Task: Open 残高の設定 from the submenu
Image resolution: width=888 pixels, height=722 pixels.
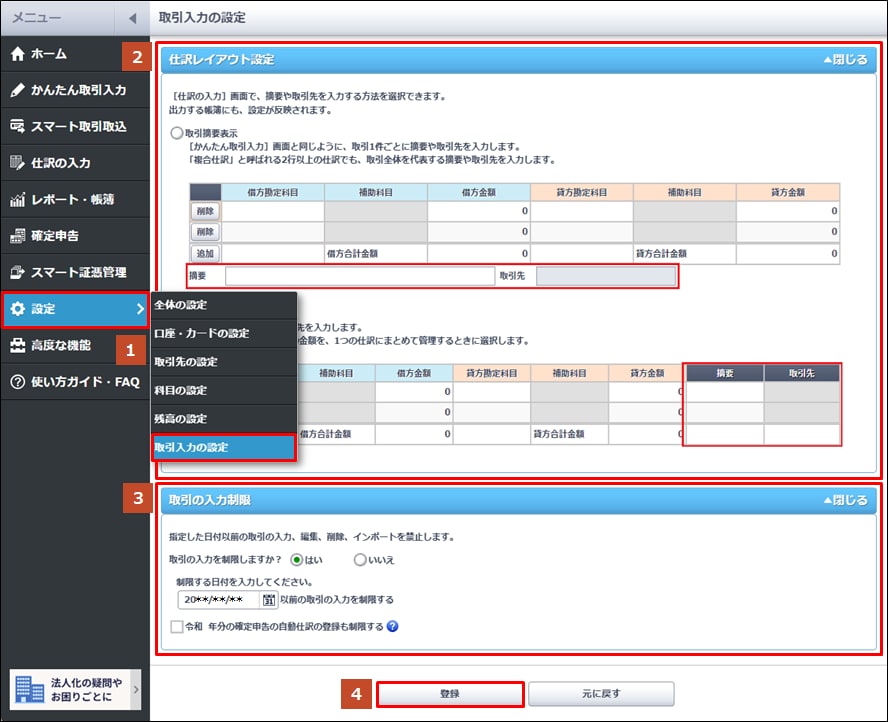Action: (x=224, y=418)
